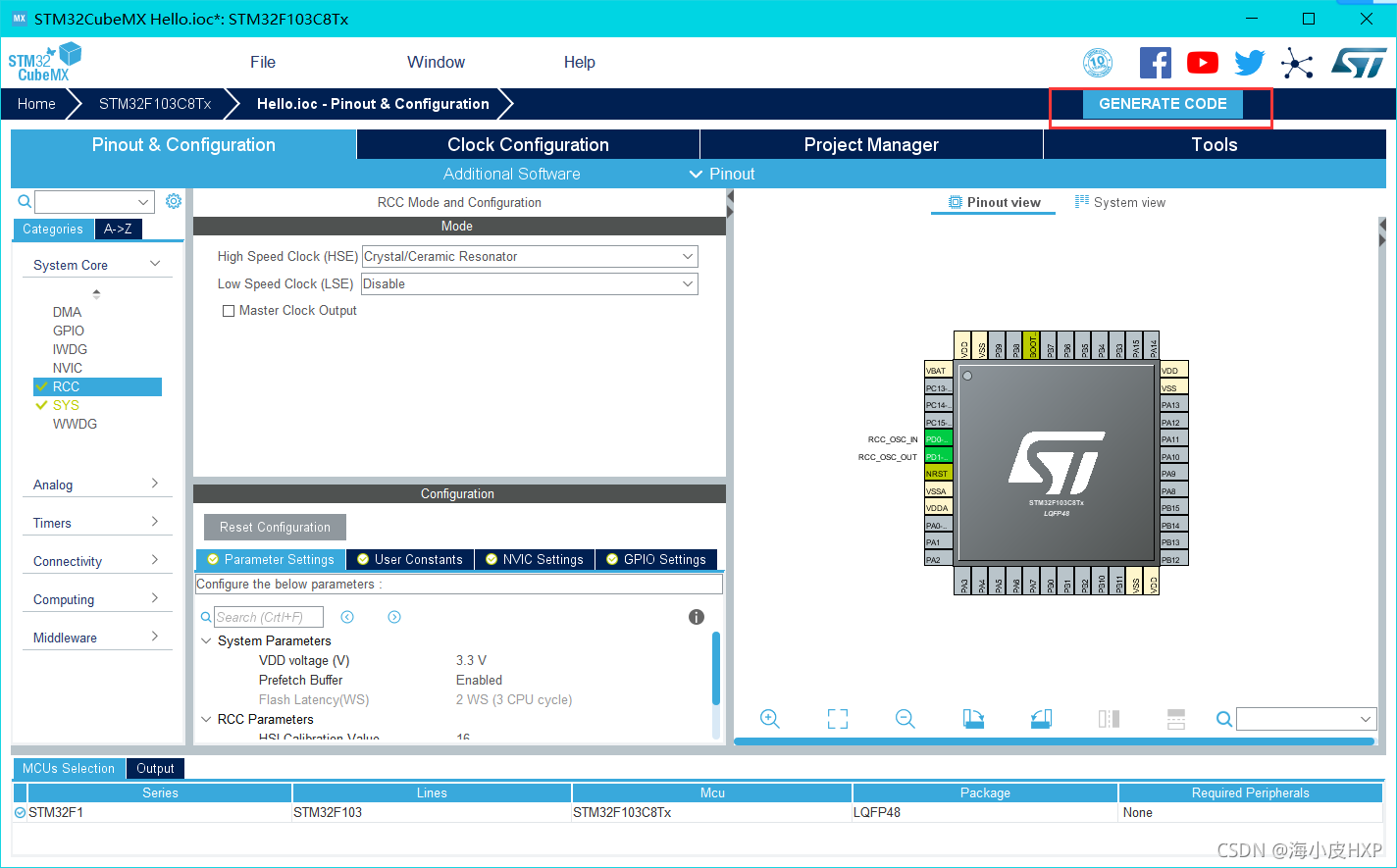
Task: Rotate the chip view clockwise
Action: coord(973,719)
